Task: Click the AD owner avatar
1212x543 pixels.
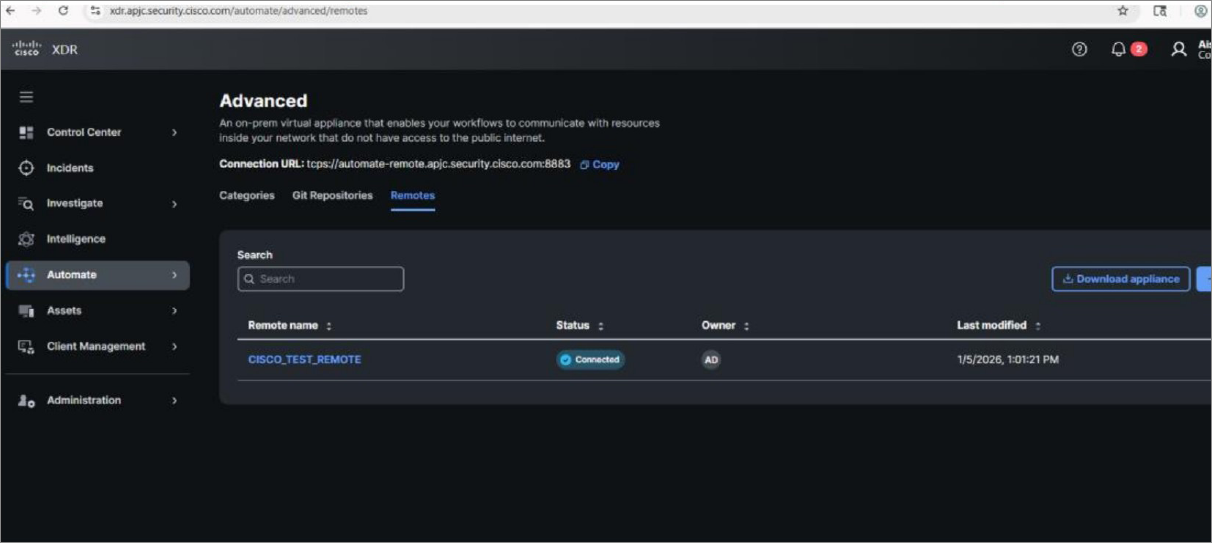Action: pyautogui.click(x=711, y=360)
